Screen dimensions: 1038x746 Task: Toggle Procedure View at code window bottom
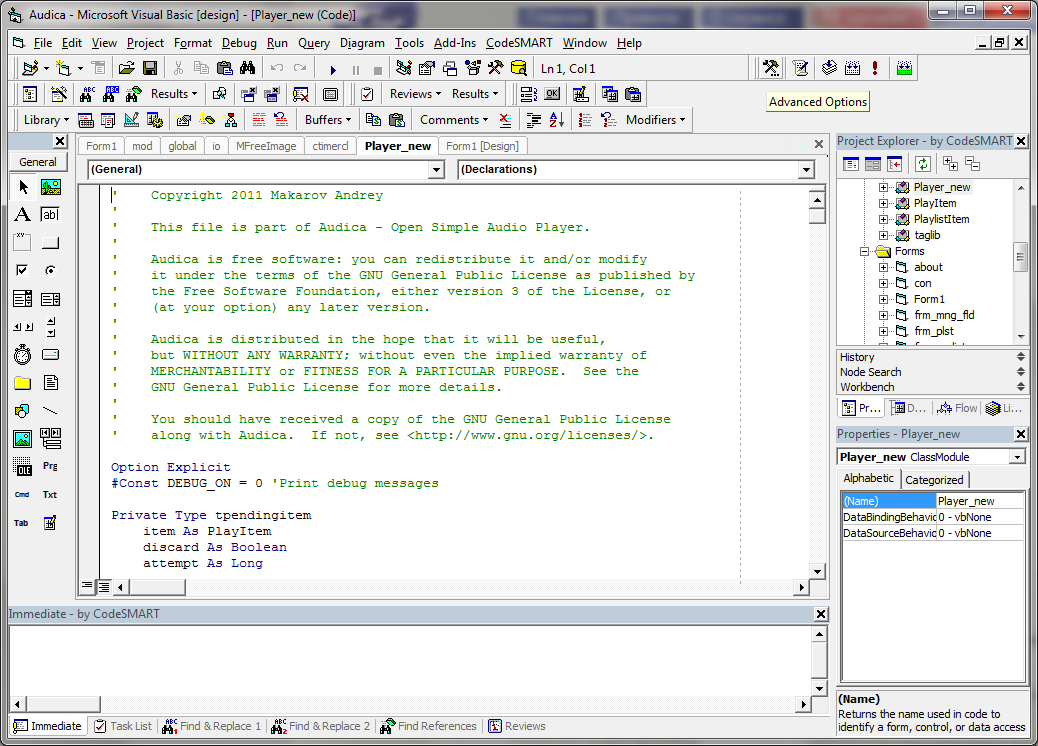click(x=87, y=586)
